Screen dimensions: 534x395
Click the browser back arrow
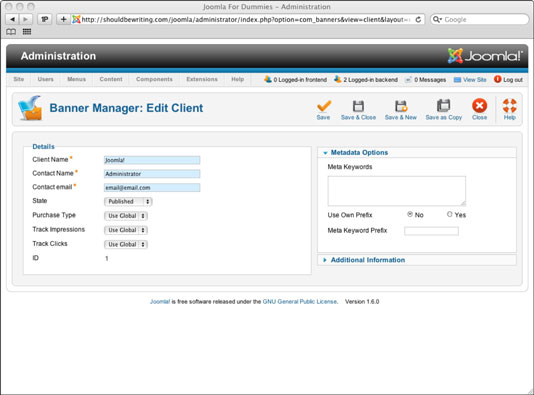pos(13,19)
